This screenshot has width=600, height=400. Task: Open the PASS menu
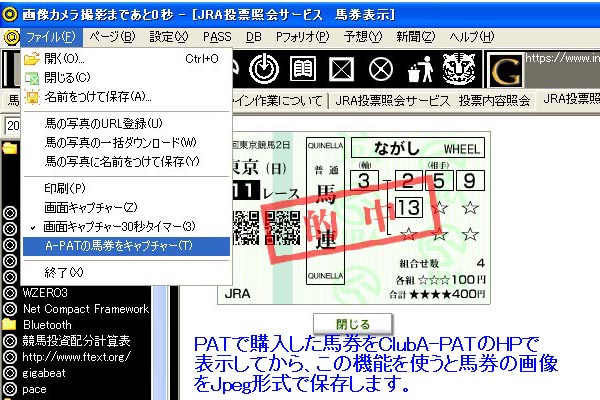click(217, 37)
